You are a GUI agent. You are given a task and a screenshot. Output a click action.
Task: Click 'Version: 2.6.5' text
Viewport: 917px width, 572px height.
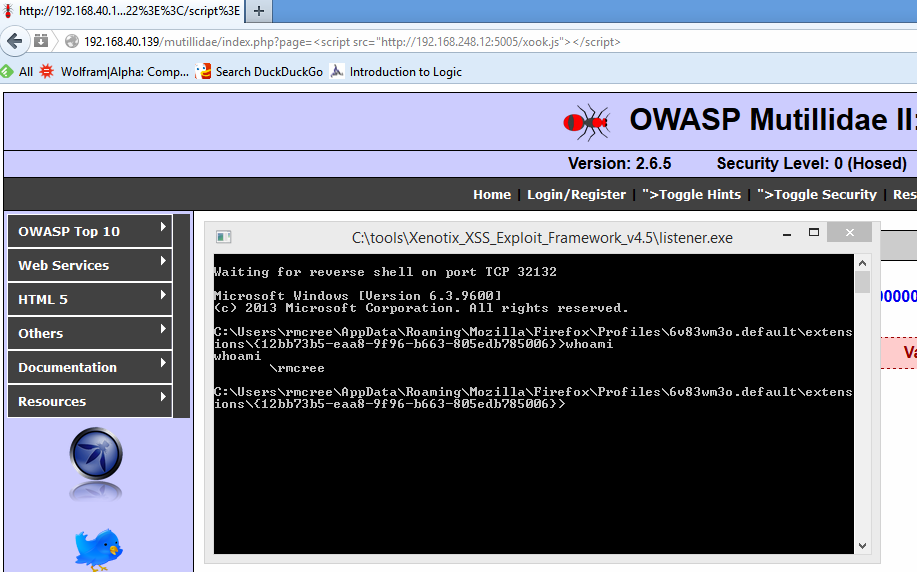tap(619, 163)
